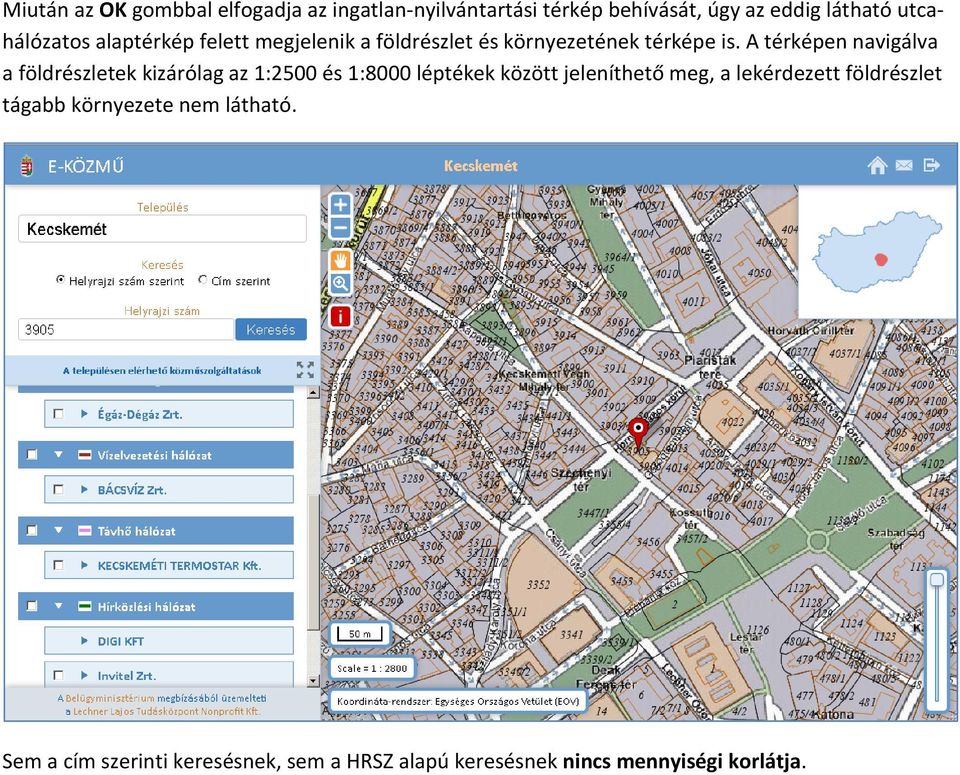Click the home icon in header
This screenshot has width=960, height=775.
click(877, 165)
